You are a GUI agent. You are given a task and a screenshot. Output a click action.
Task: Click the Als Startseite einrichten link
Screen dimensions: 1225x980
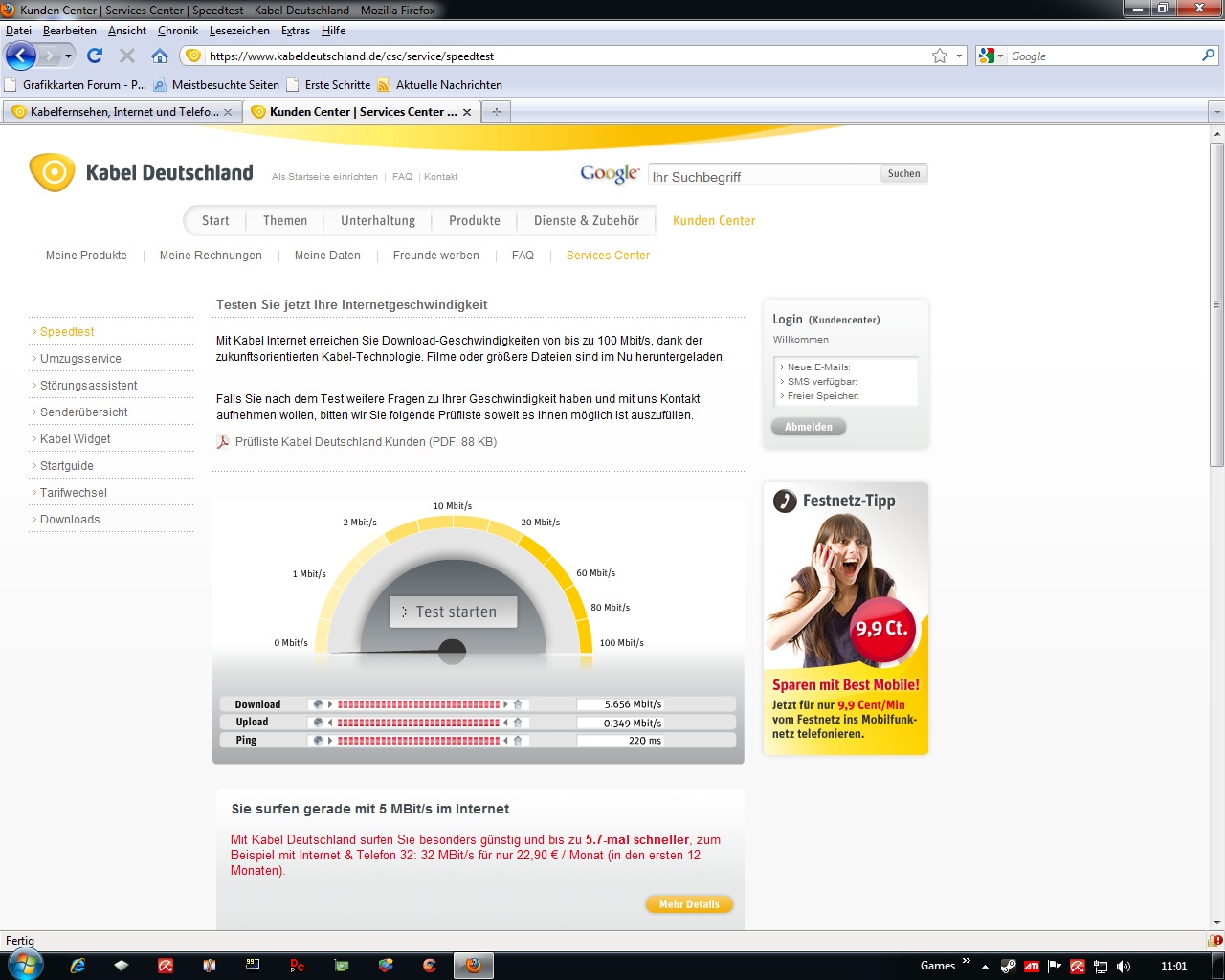tap(324, 177)
